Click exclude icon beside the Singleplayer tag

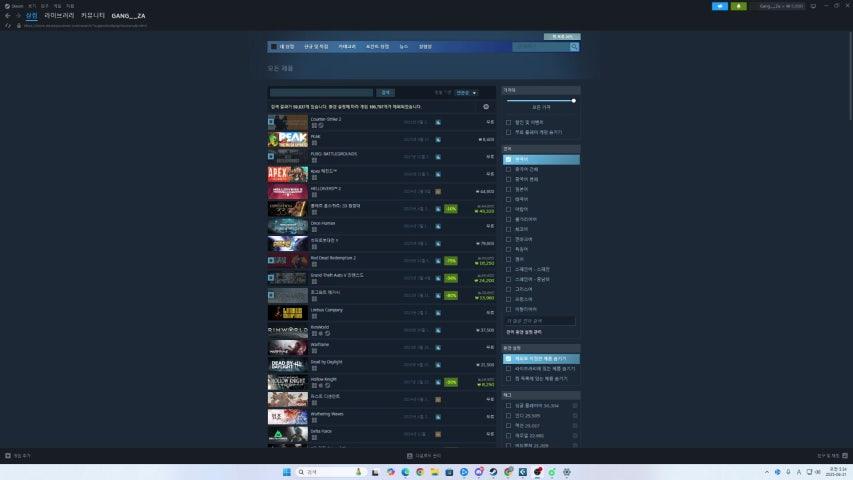(x=575, y=405)
